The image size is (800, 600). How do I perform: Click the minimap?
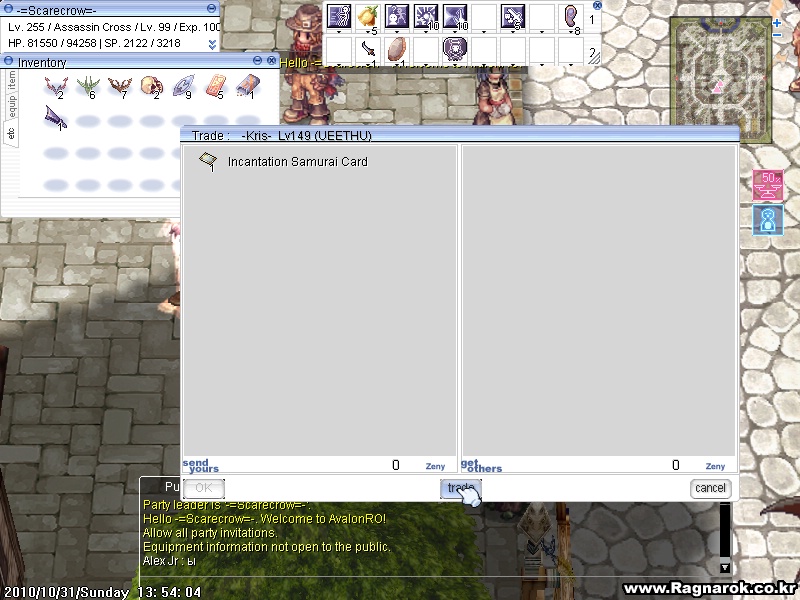tap(720, 79)
